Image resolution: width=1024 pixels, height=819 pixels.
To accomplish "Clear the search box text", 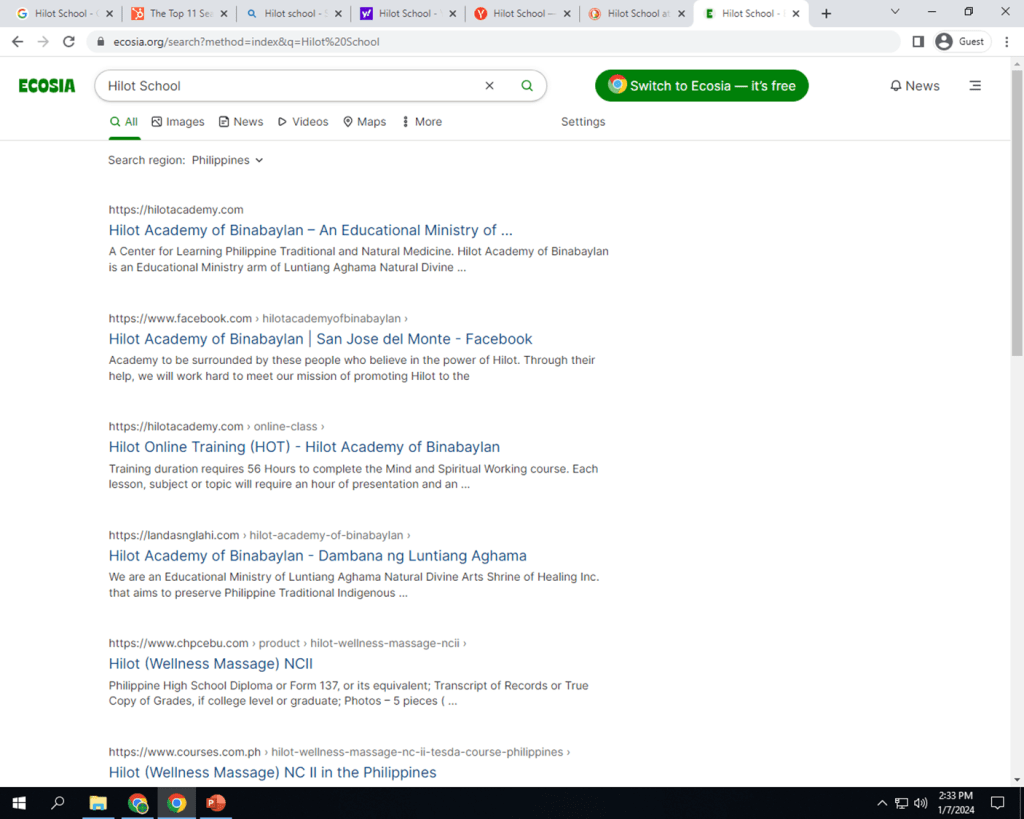I will point(489,86).
